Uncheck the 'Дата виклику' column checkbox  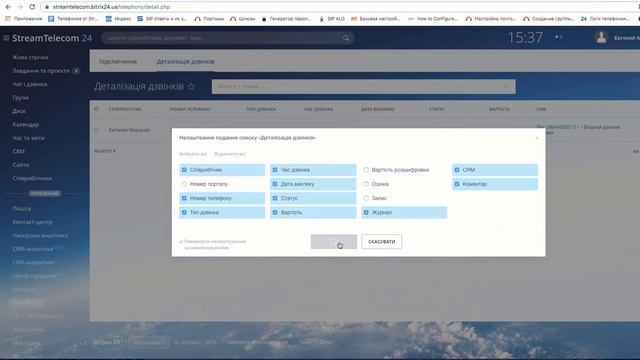(275, 184)
